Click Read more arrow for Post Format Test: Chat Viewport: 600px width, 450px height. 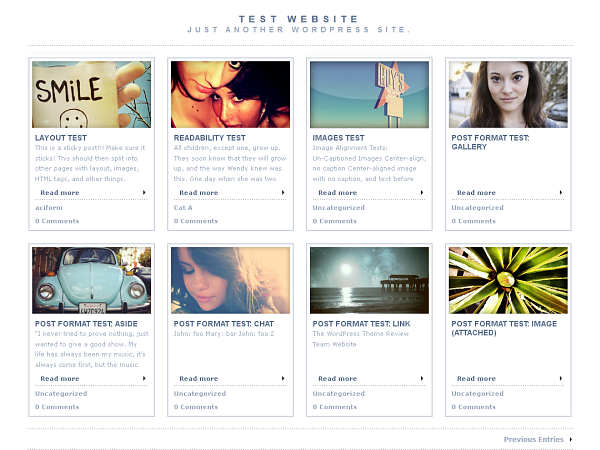[x=283, y=379]
